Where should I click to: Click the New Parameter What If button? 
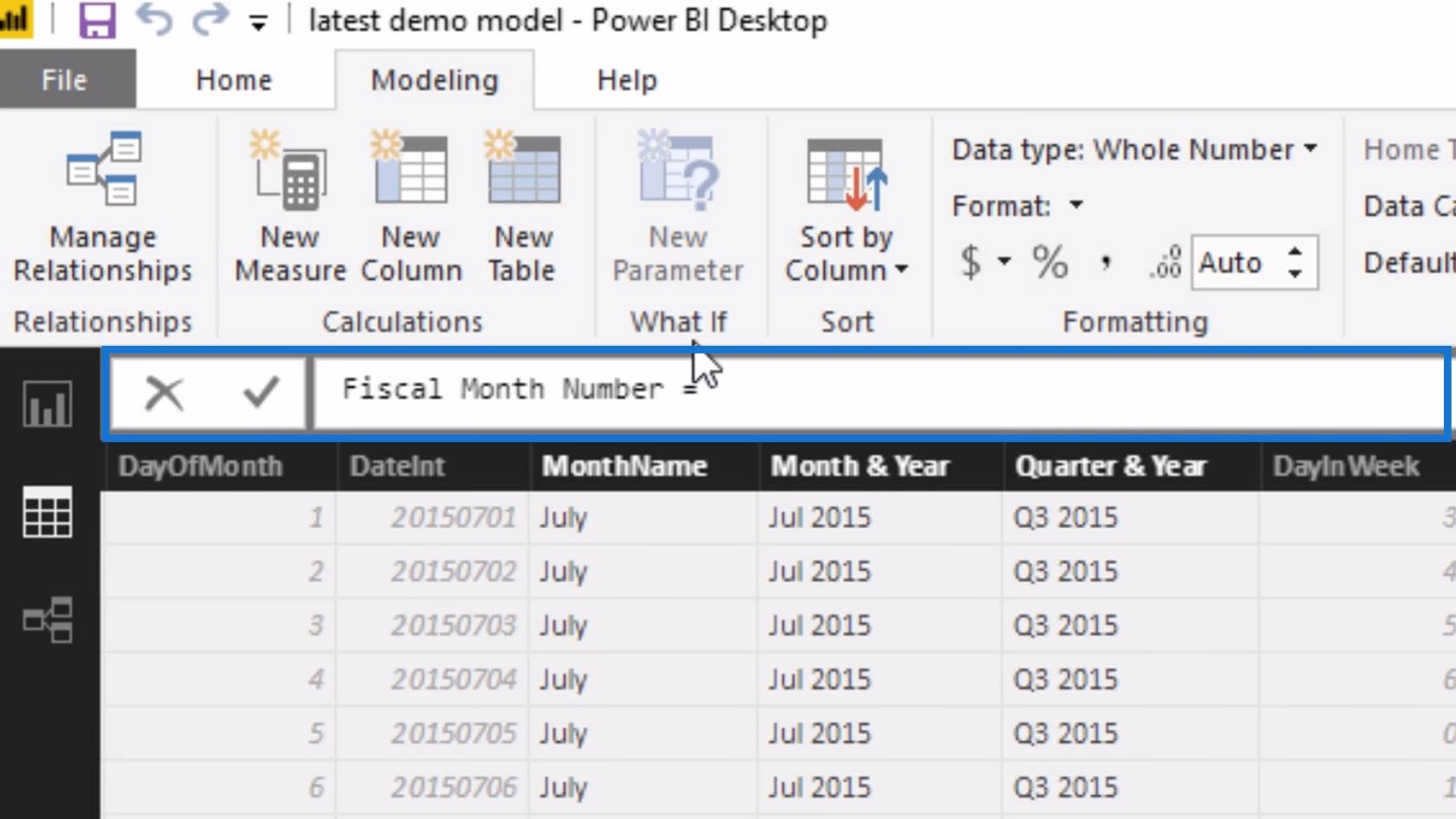[678, 206]
